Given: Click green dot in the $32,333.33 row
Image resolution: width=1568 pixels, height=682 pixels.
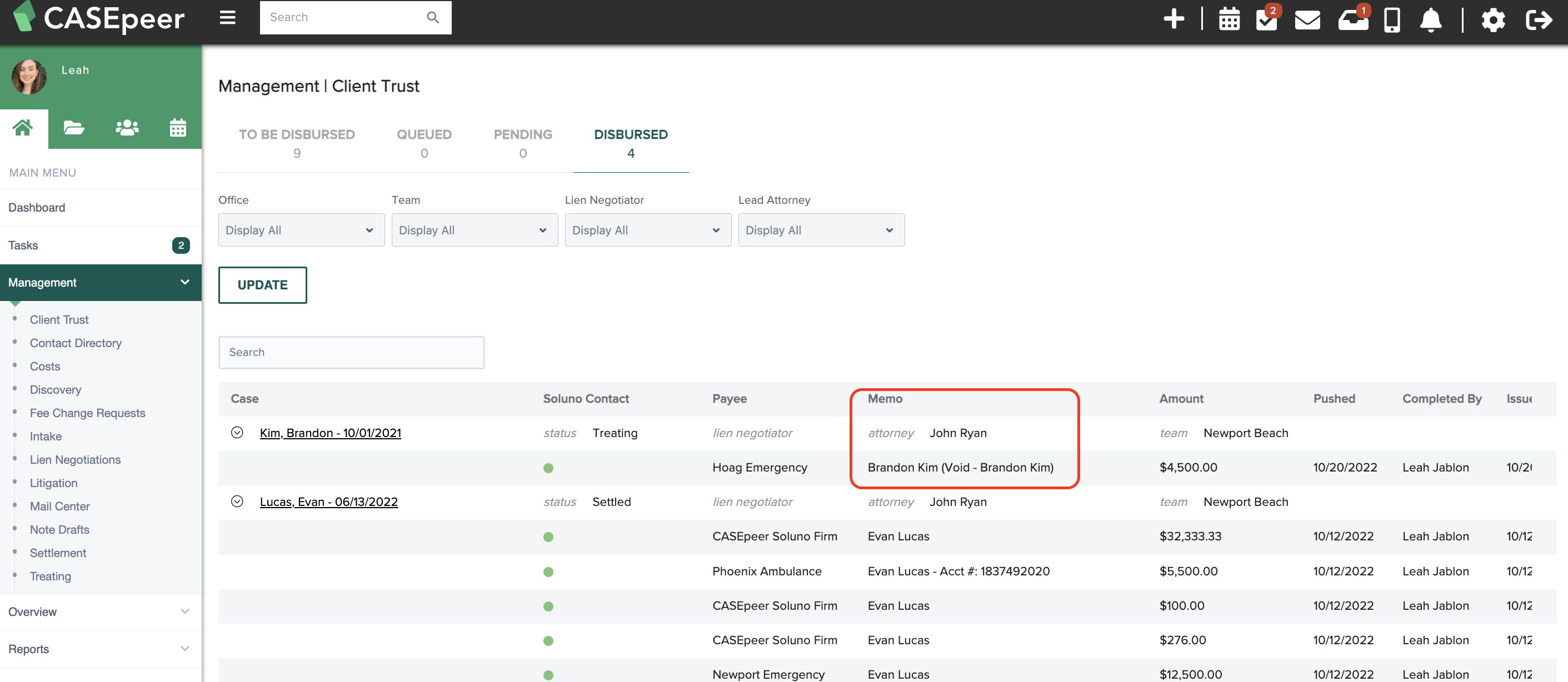Looking at the screenshot, I should click(548, 536).
